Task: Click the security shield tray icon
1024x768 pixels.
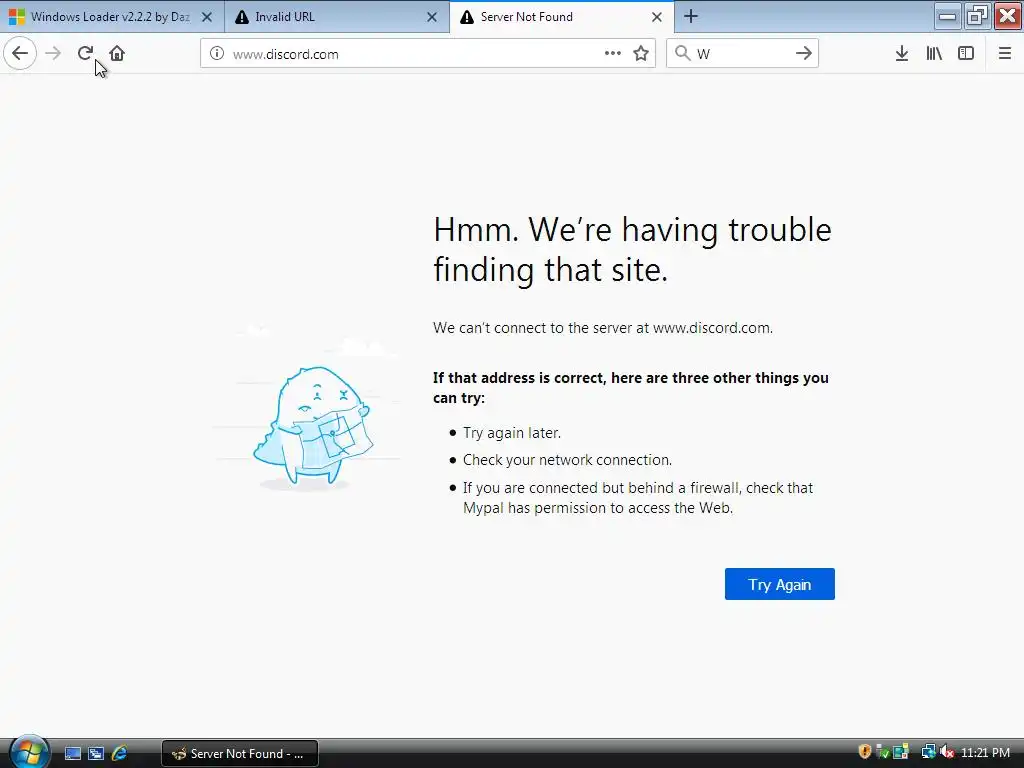Action: tap(865, 752)
